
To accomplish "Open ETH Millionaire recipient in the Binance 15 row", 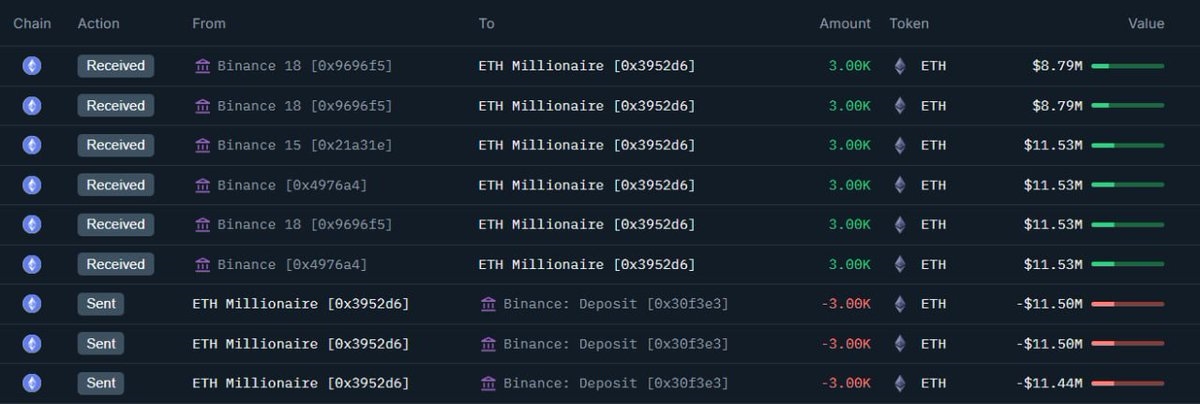I will (x=586, y=145).
